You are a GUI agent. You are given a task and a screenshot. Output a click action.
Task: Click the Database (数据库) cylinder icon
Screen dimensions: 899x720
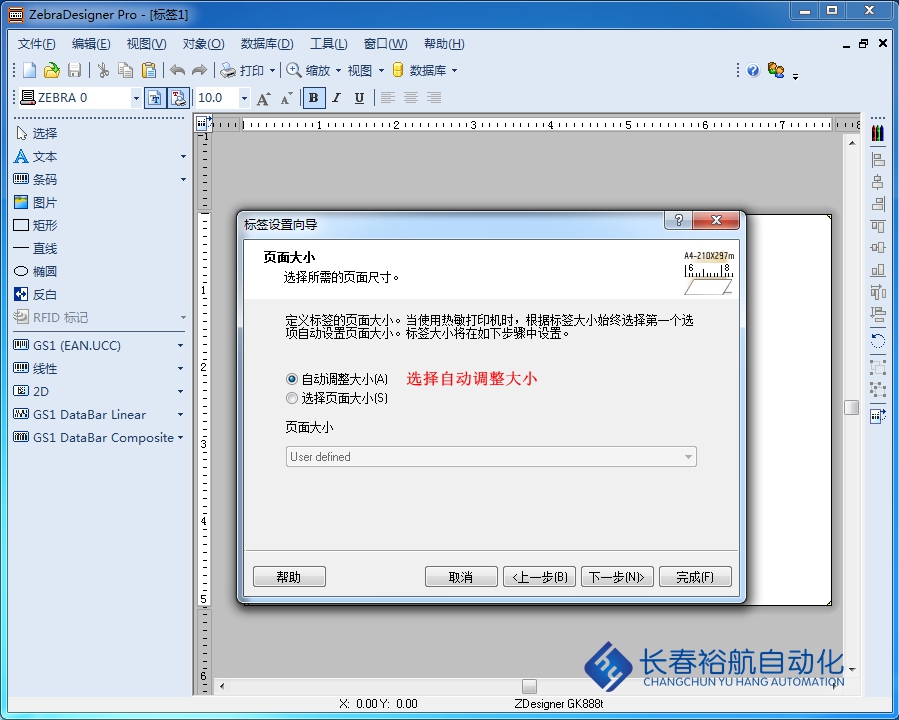tap(398, 70)
